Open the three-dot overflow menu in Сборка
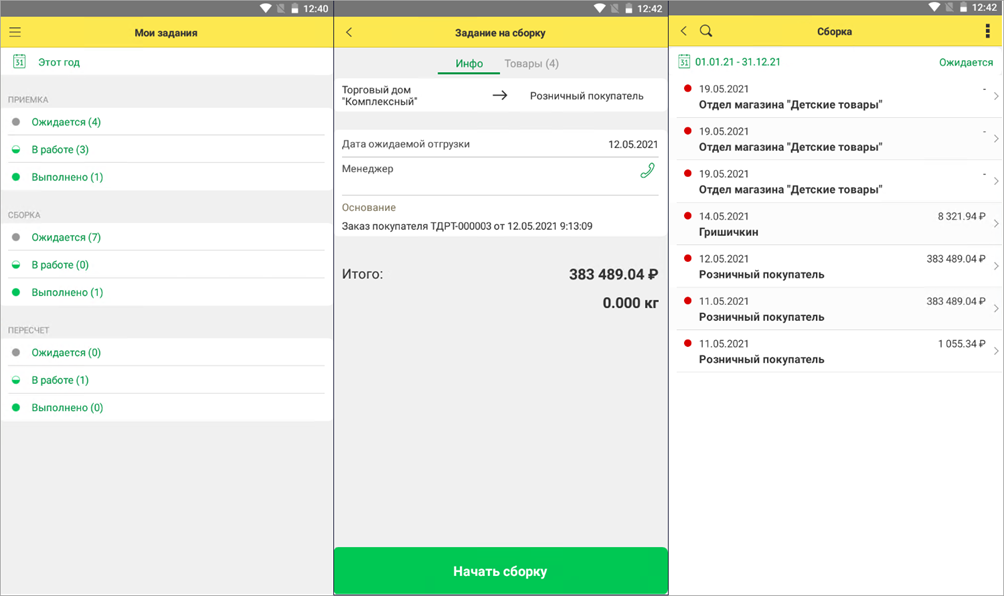This screenshot has height=596, width=1004. pyautogui.click(x=988, y=32)
